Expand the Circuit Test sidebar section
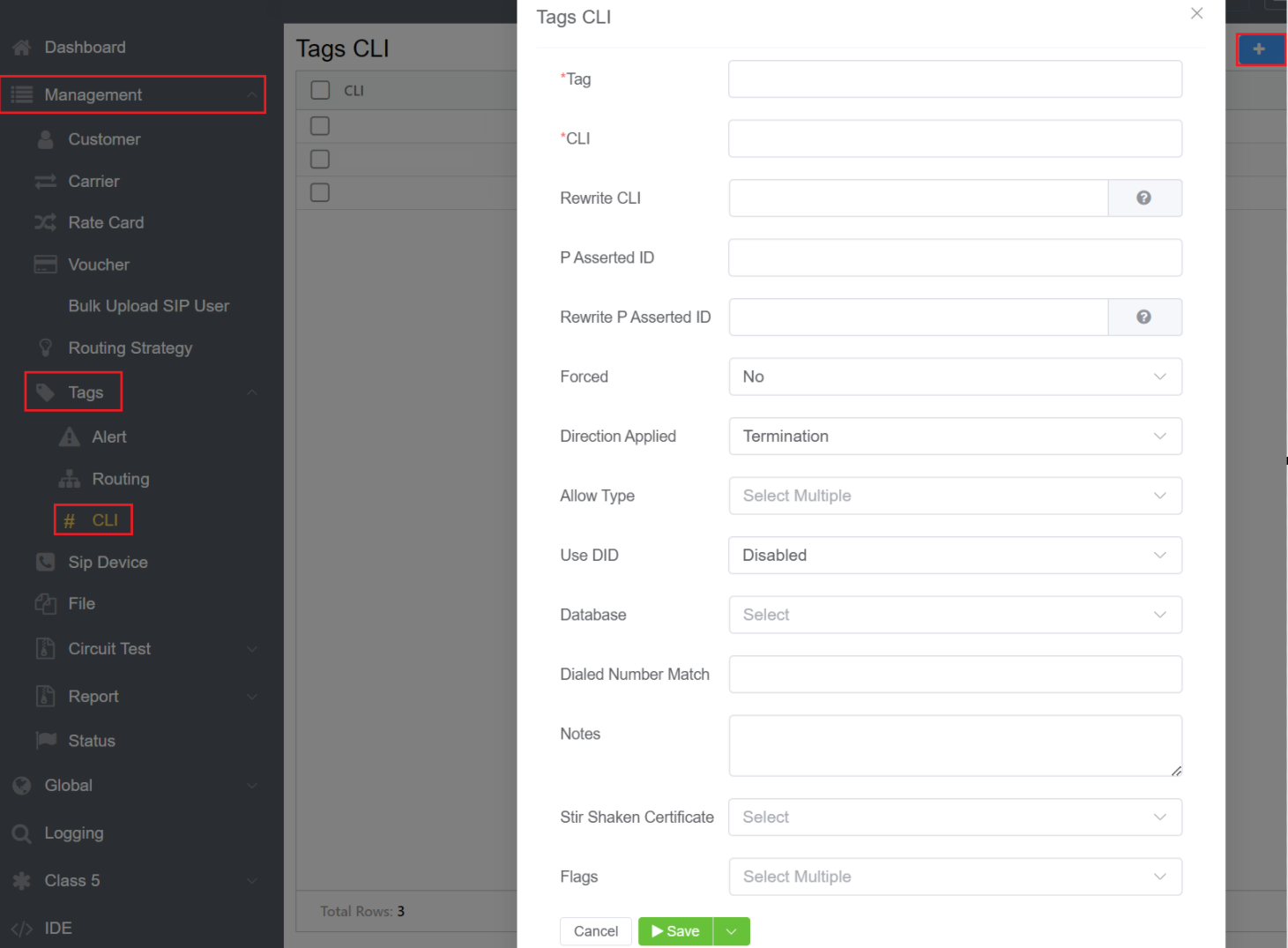 click(x=109, y=649)
